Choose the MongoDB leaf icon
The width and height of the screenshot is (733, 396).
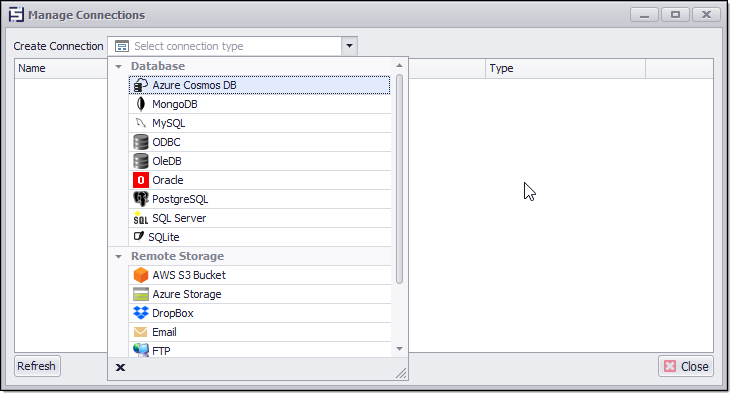click(141, 104)
